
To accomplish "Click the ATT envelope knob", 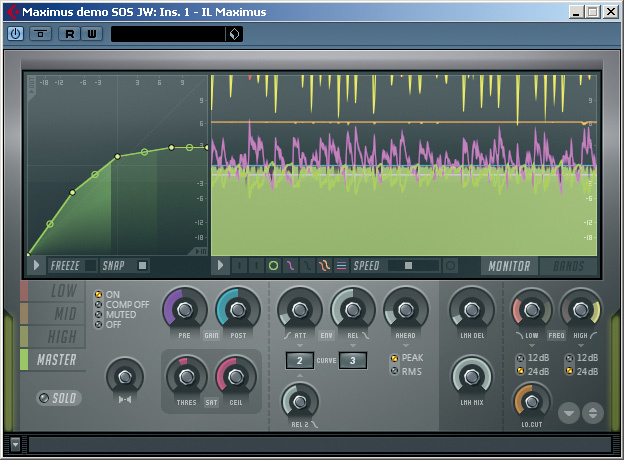I will pyautogui.click(x=300, y=310).
